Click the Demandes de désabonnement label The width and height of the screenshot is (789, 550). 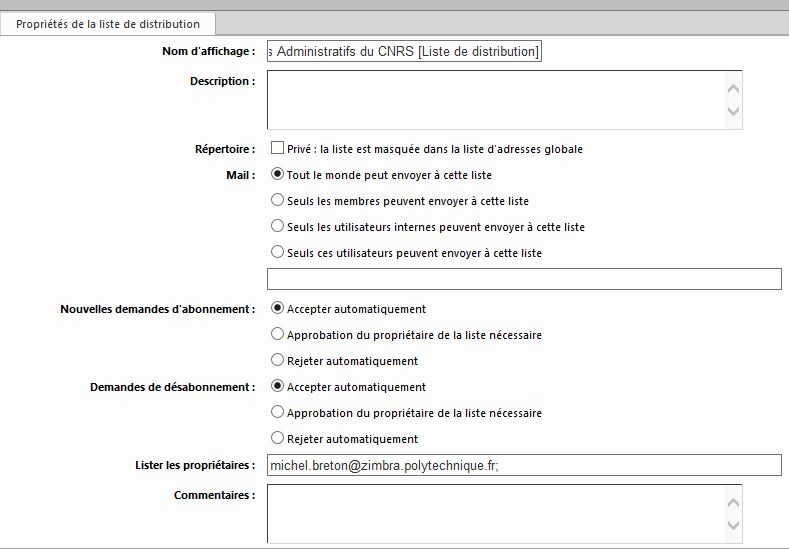[173, 387]
